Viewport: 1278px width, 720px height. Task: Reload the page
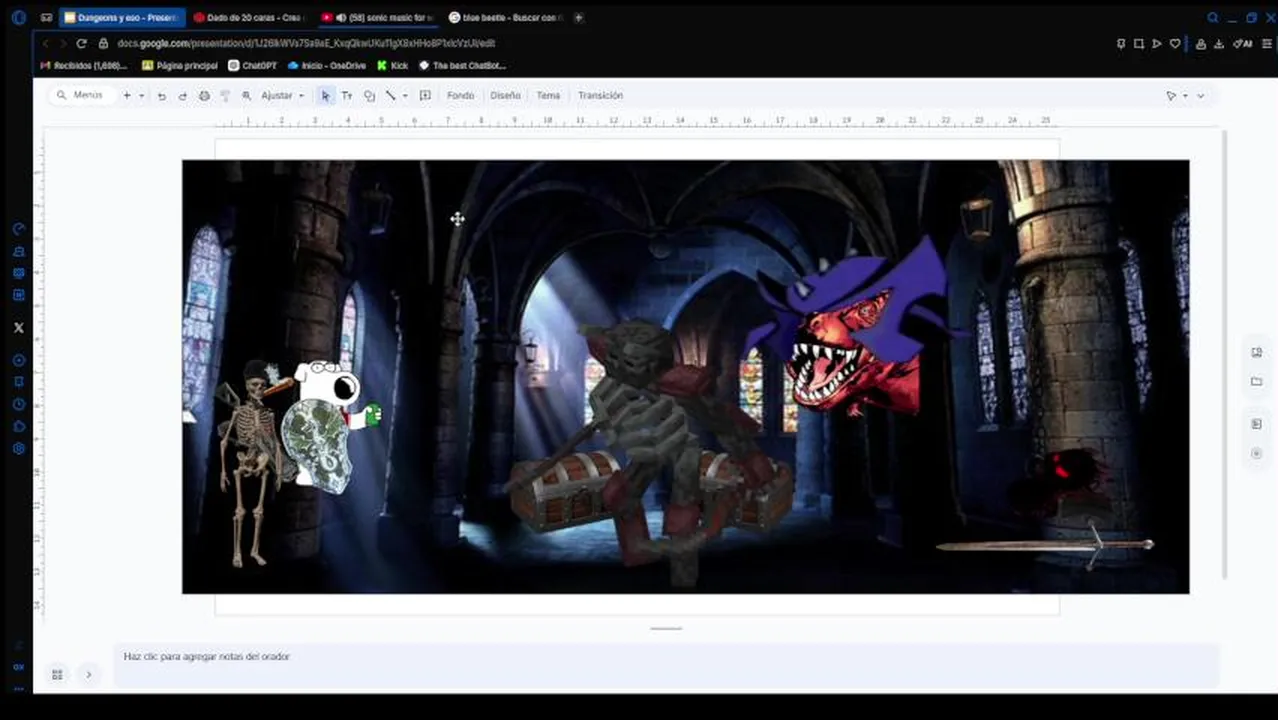click(x=81, y=44)
